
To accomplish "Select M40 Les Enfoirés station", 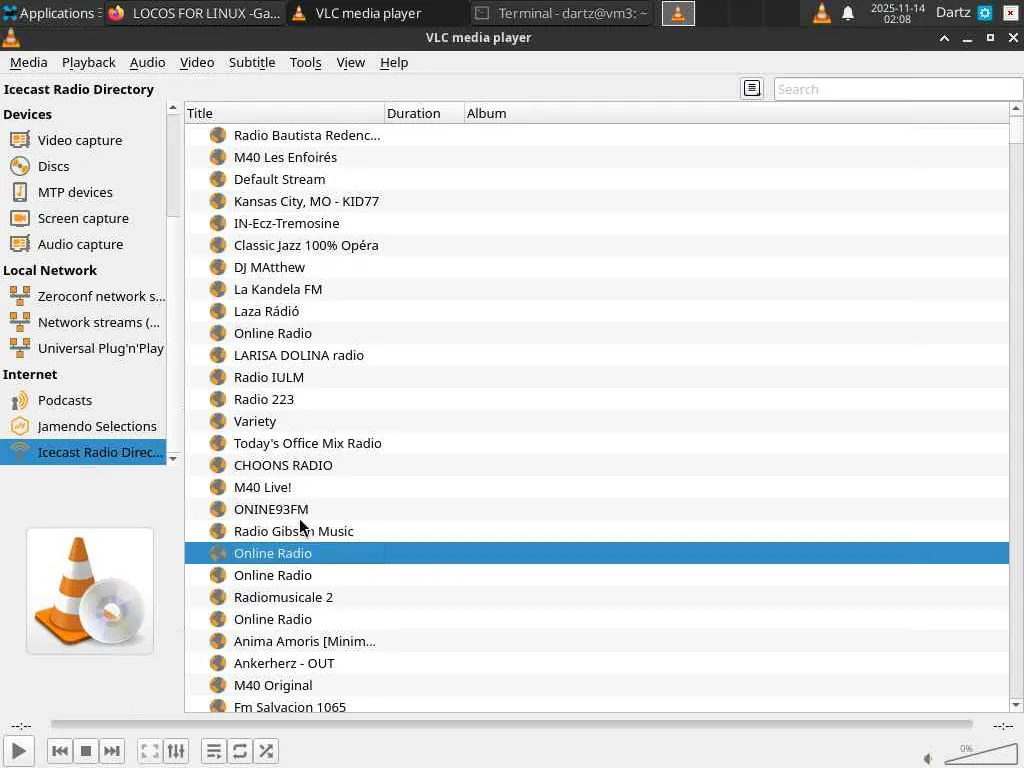I will tap(597, 157).
